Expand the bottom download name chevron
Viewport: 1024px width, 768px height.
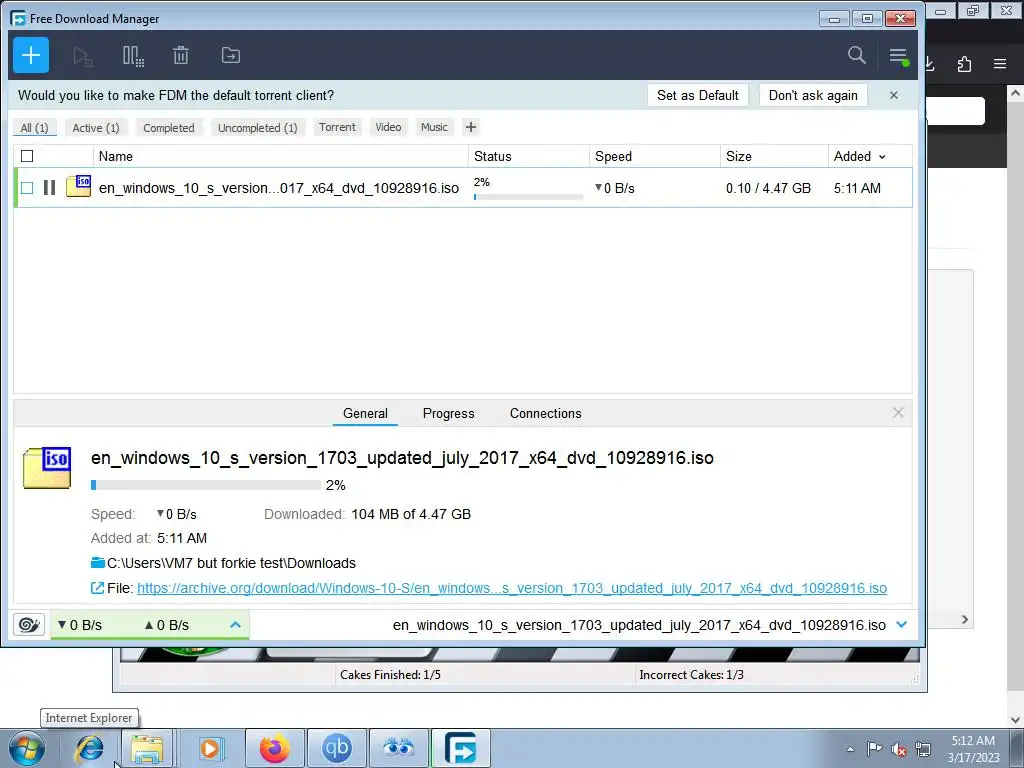pyautogui.click(x=902, y=625)
